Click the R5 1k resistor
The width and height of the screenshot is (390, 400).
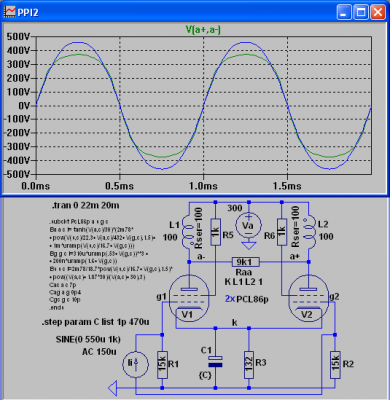tap(215, 232)
